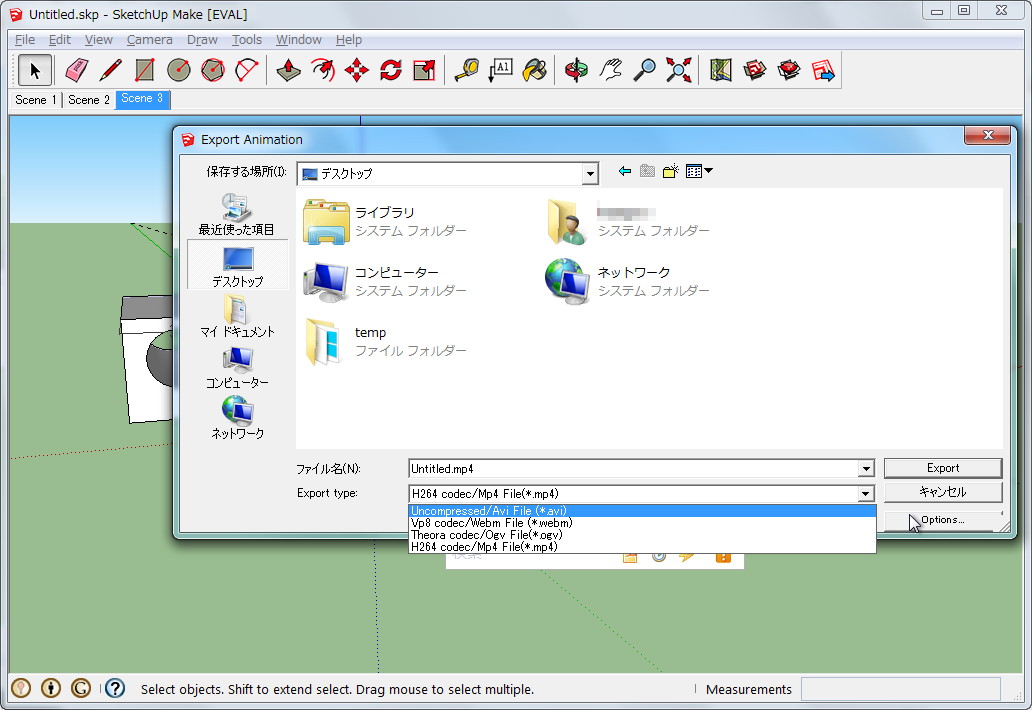Select ネットワーク in places sidebar
The image size is (1032, 710).
[237, 418]
